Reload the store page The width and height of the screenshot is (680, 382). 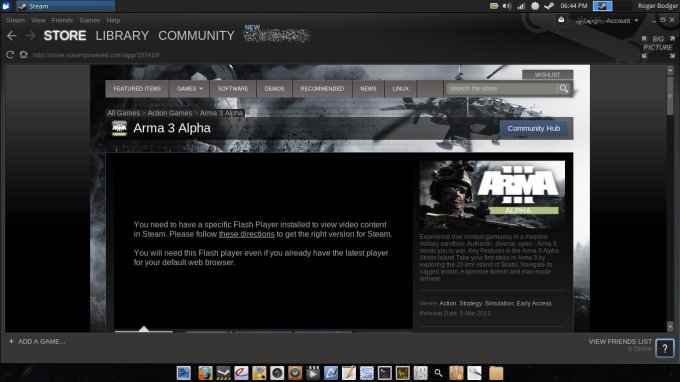(10, 55)
